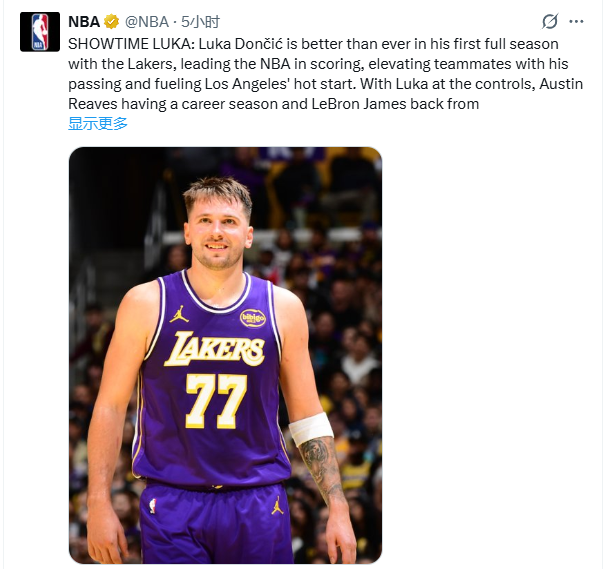Open Grok explain icon on the post
Image resolution: width=609 pixels, height=569 pixels.
pyautogui.click(x=550, y=21)
